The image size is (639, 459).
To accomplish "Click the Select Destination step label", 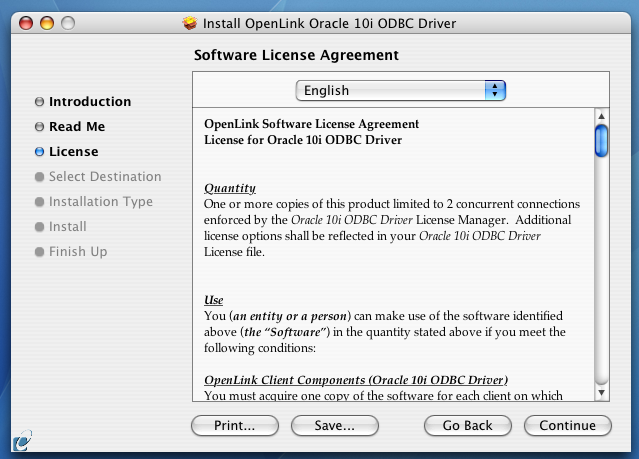I will click(x=105, y=177).
